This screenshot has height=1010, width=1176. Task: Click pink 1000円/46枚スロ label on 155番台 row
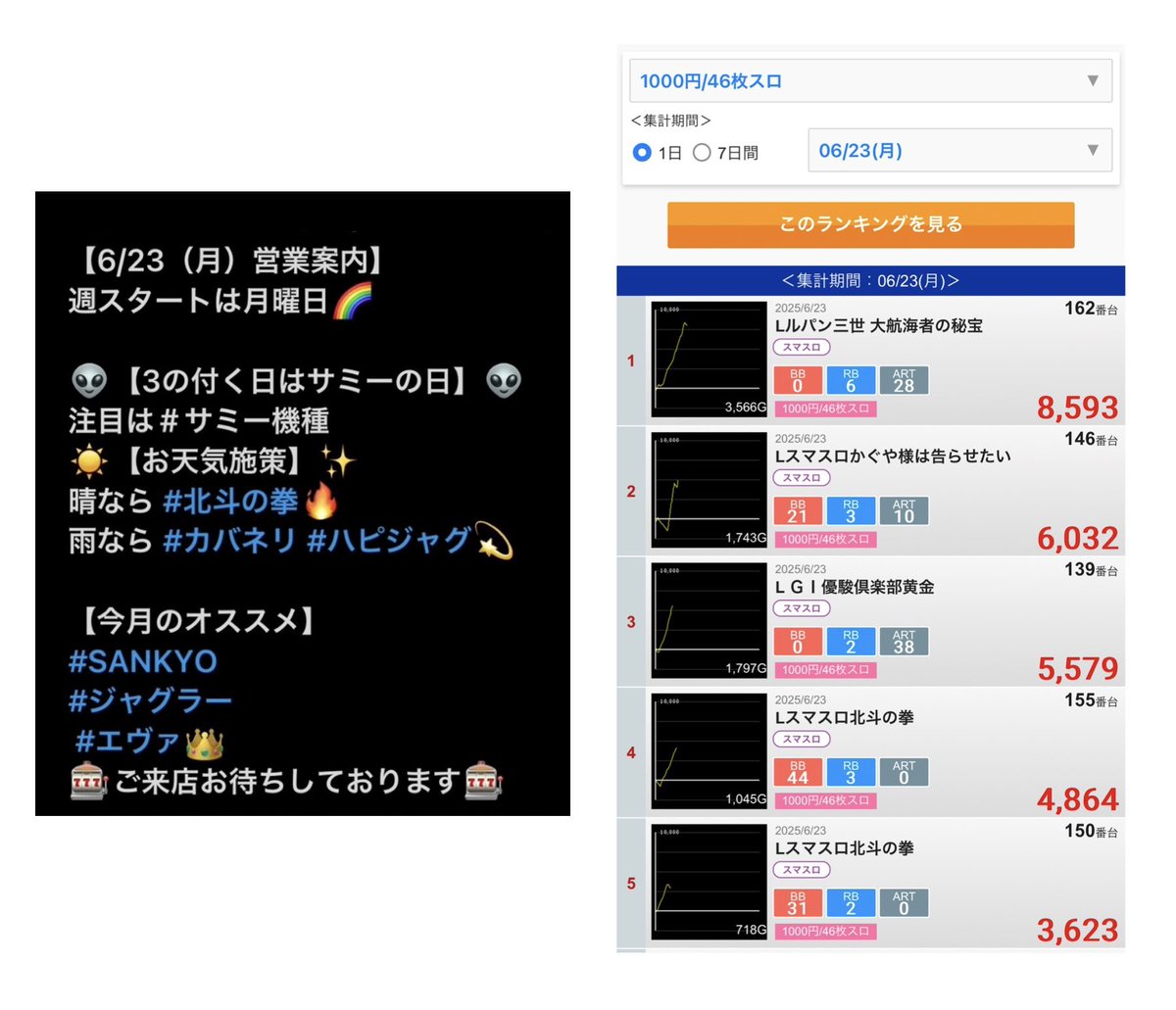825,800
